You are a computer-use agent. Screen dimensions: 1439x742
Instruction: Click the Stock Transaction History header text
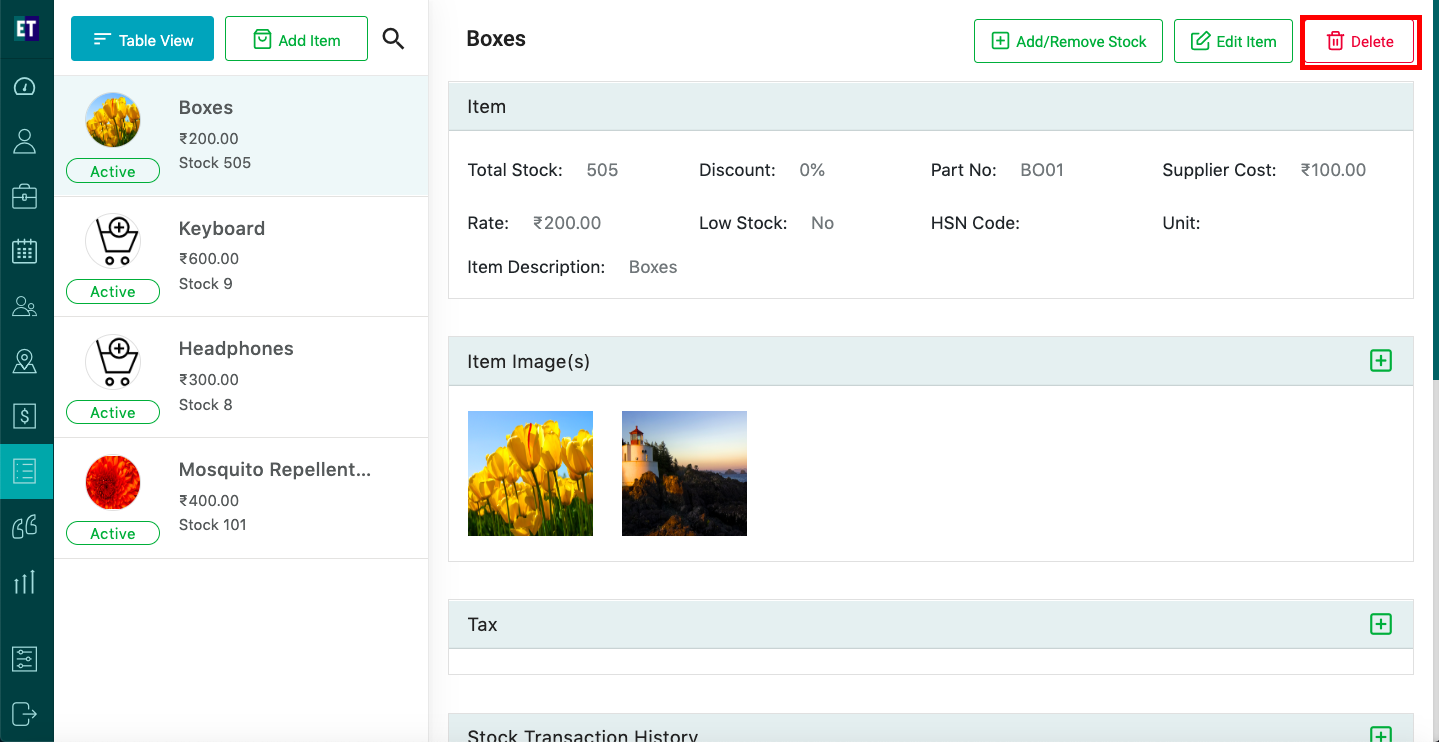[583, 736]
